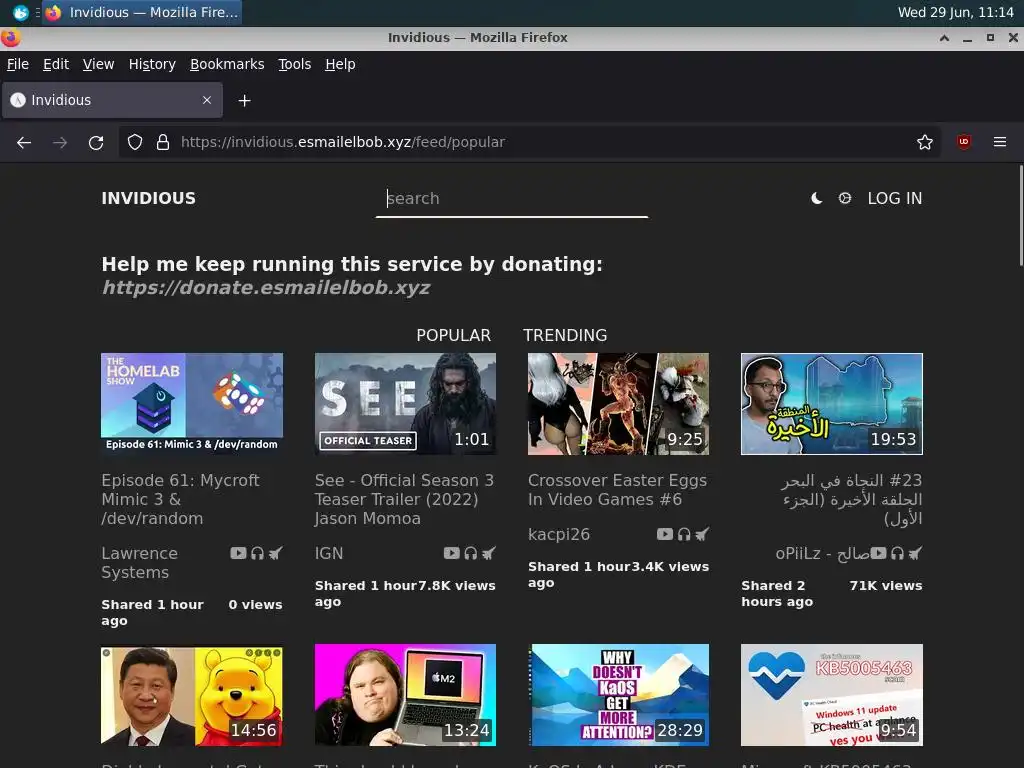Open the desktop applications menu icon
This screenshot has height=768, width=1024.
[20, 12]
